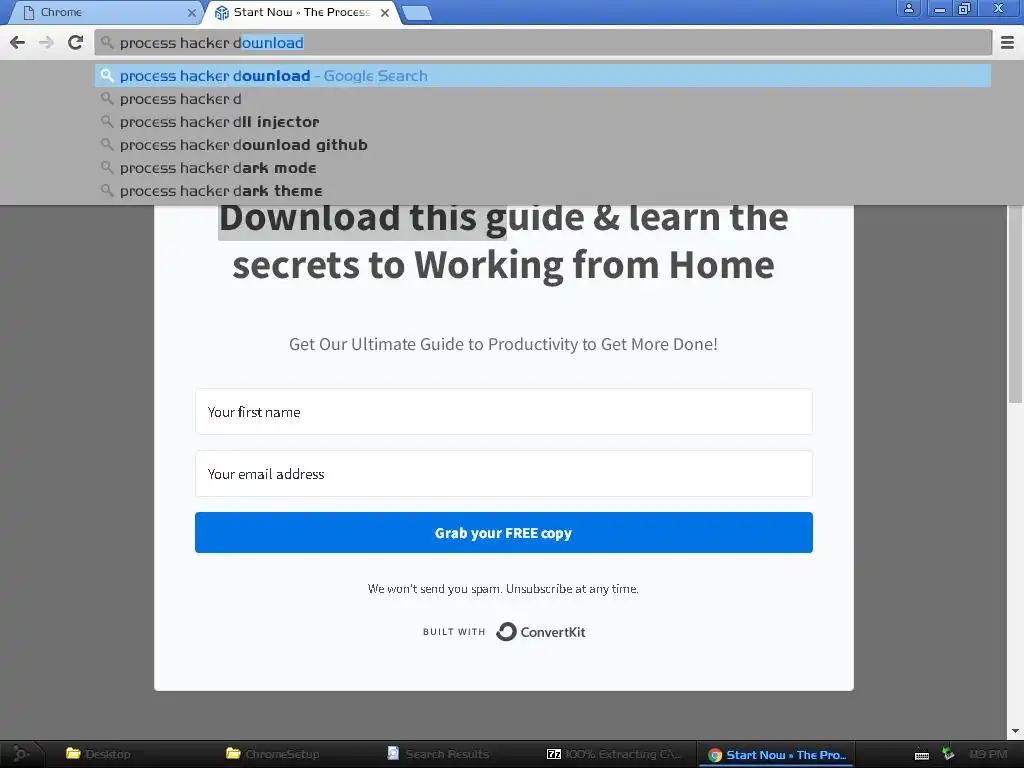Pick the 'process hacker download github' suggestion
Image resolution: width=1024 pixels, height=768 pixels.
tap(543, 145)
